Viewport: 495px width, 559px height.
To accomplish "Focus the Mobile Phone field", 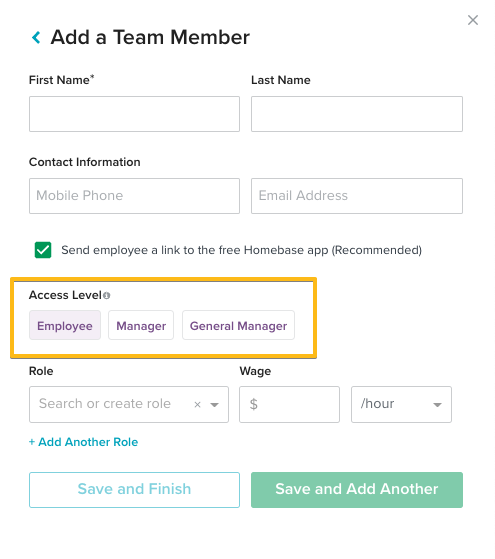I will [x=134, y=196].
